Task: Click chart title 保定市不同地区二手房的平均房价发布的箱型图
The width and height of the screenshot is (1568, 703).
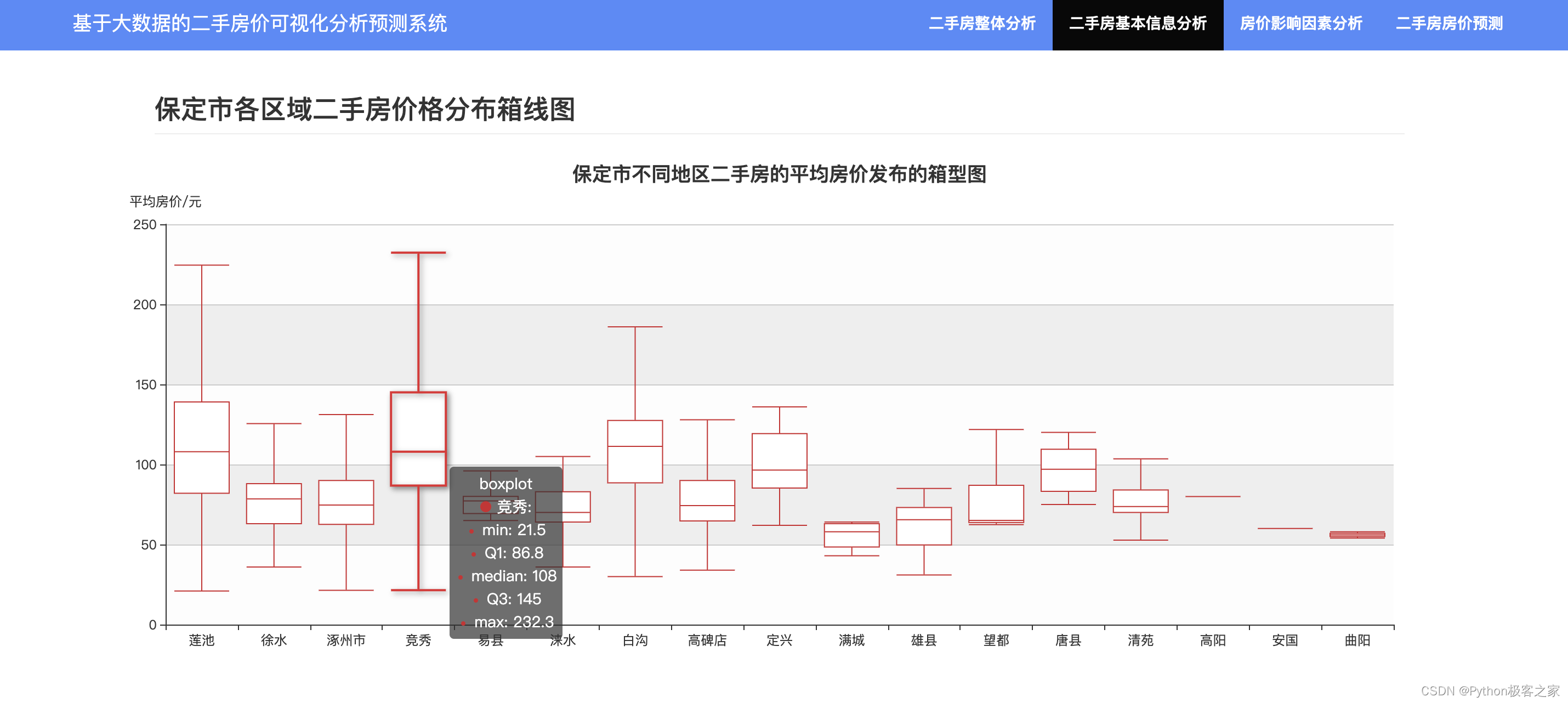Action: [x=779, y=174]
